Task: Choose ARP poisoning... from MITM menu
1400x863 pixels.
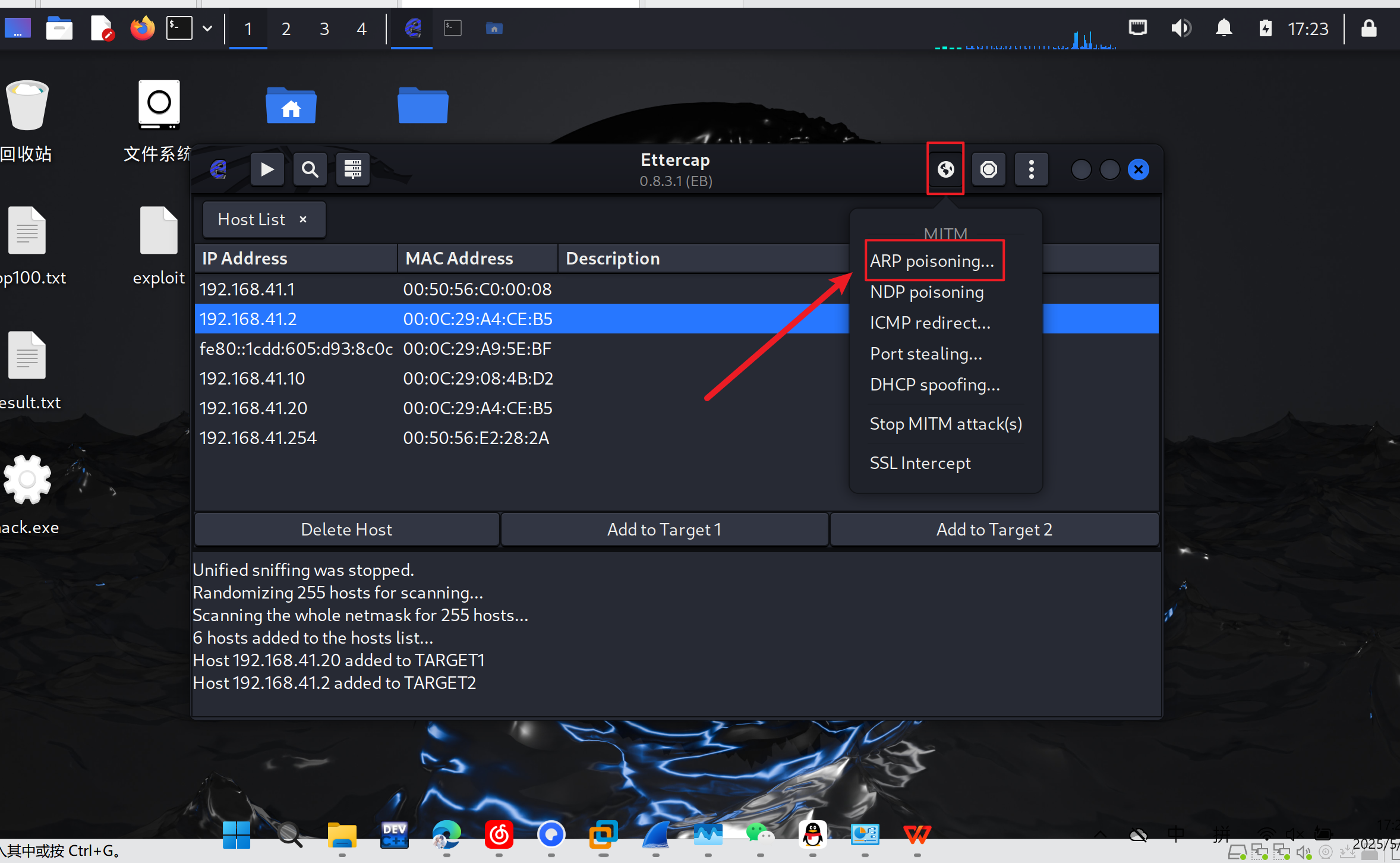Action: click(x=932, y=261)
